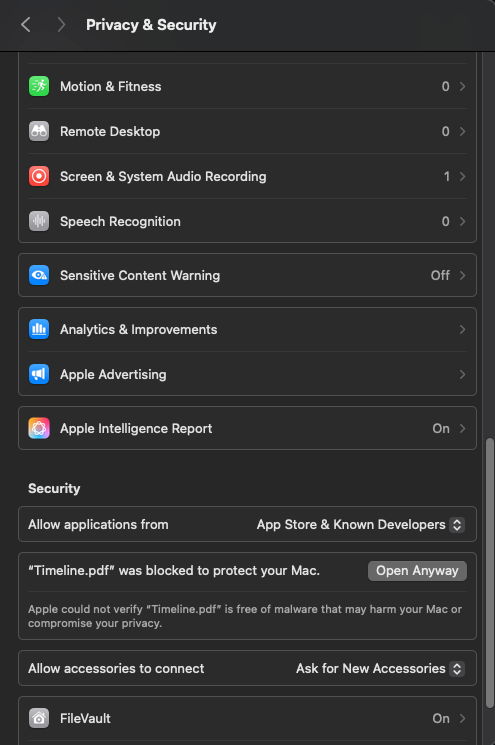
Task: Click the Apple Intelligence Report icon
Action: (39, 428)
